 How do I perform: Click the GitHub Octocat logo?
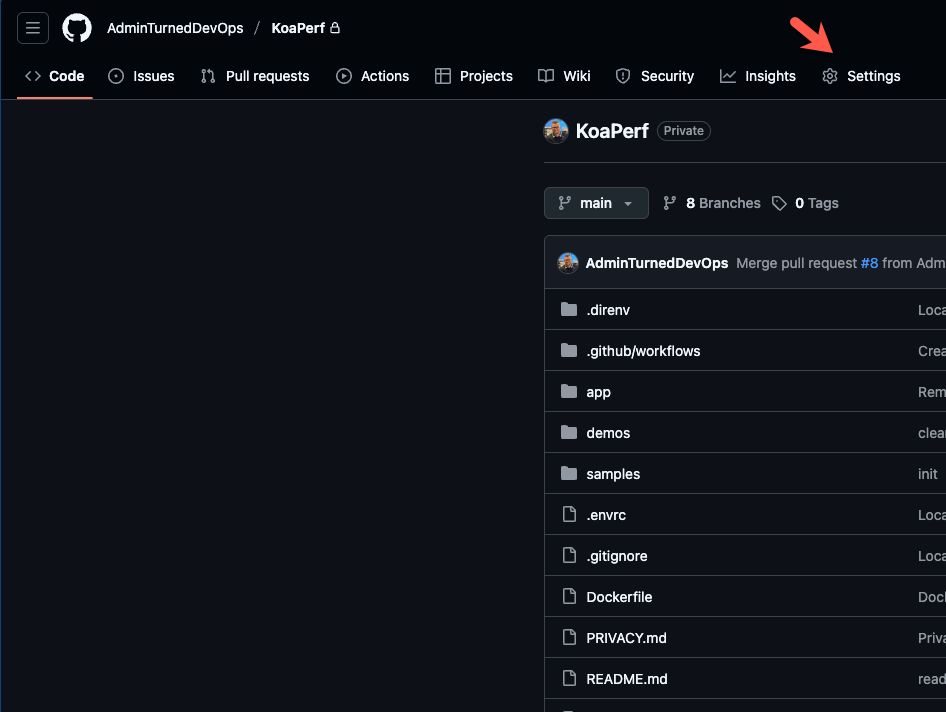(x=77, y=28)
